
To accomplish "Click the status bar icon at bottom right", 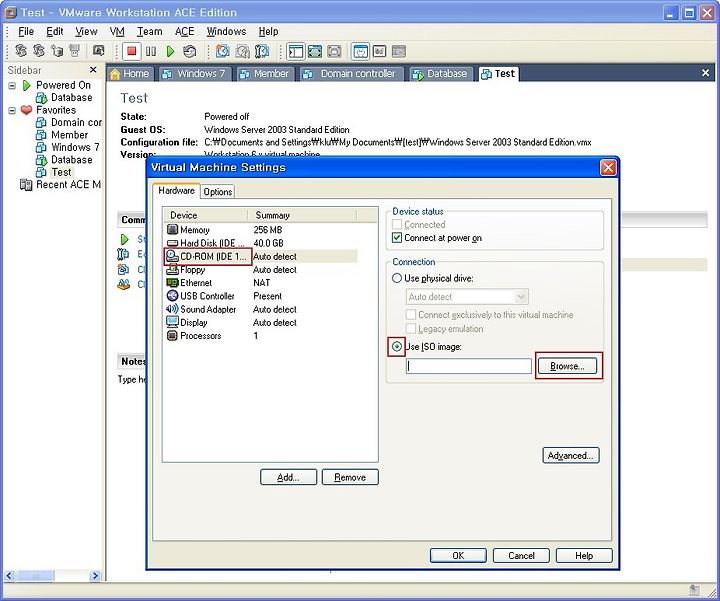I will point(695,590).
